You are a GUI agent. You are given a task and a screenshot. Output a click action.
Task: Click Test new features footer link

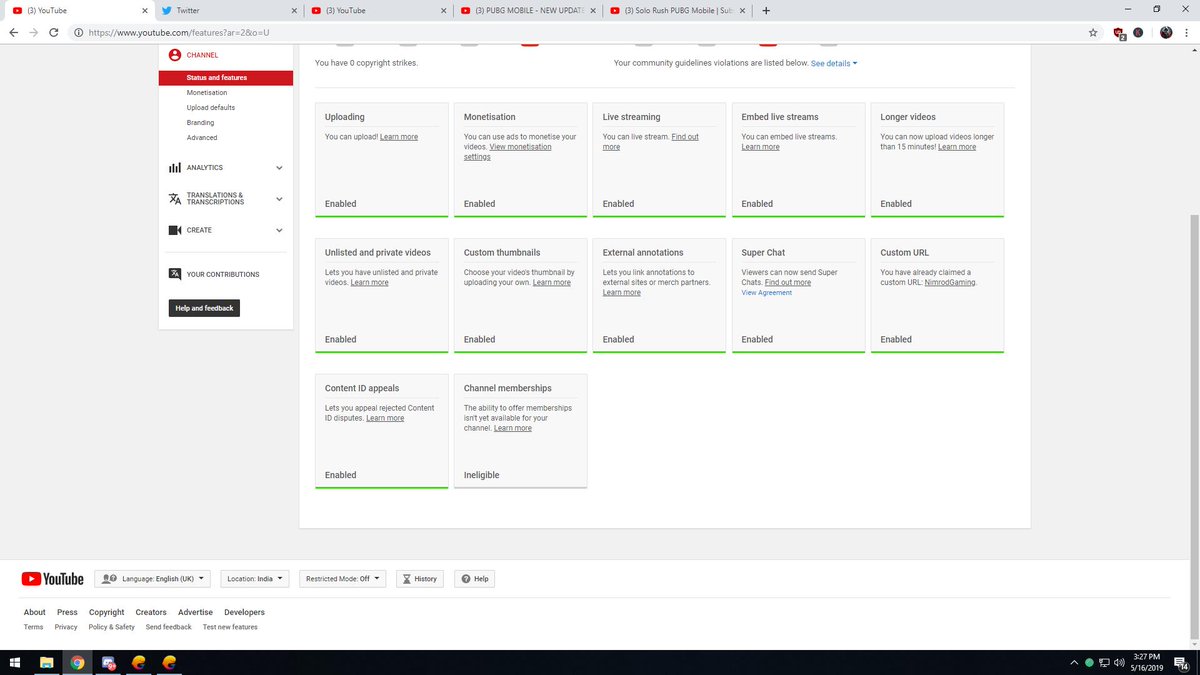click(230, 627)
